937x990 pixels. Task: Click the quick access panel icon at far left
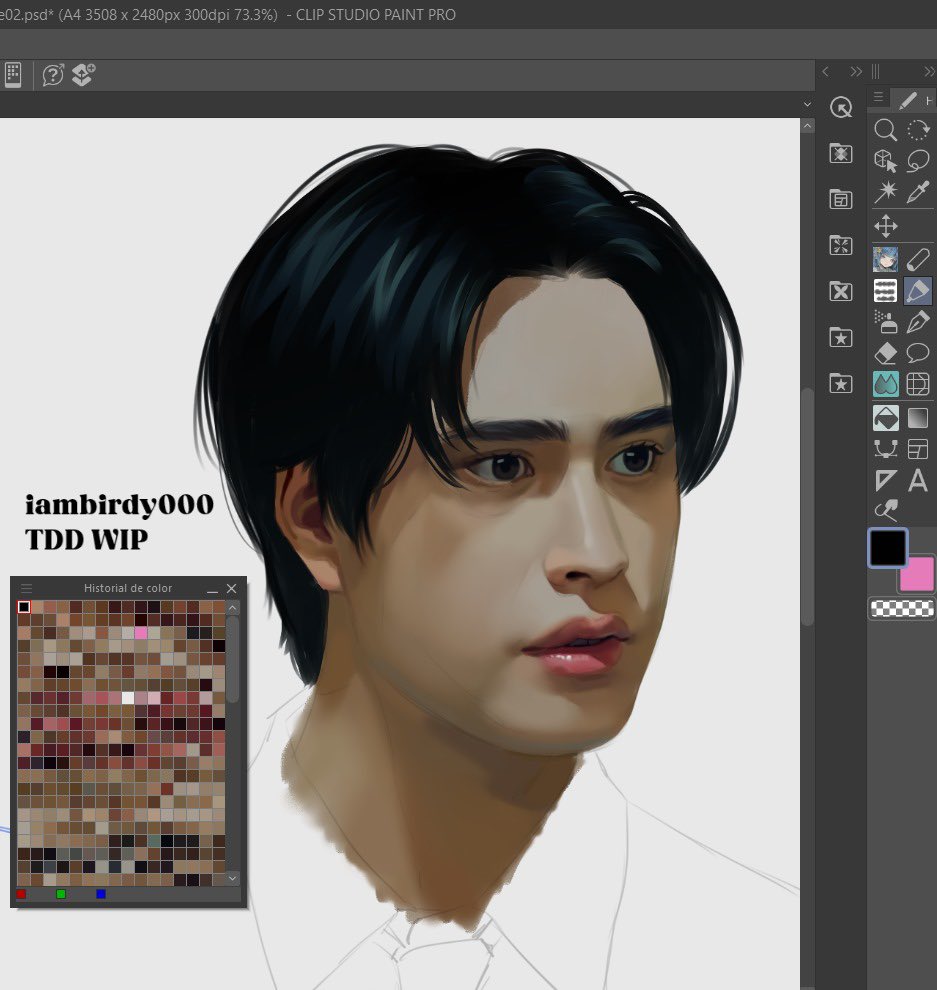tap(13, 75)
